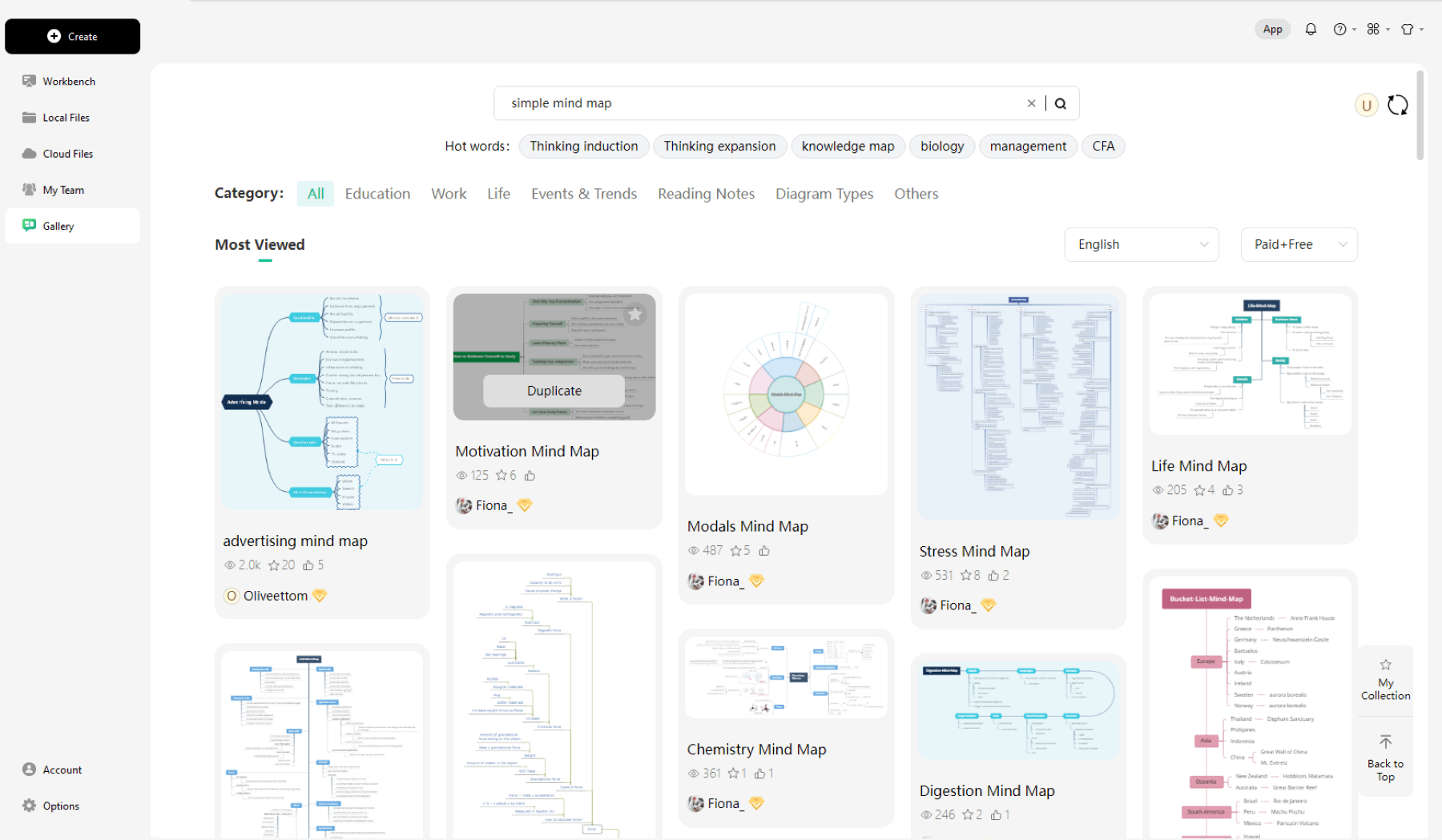
Task: Click the App button in top bar
Action: [x=1272, y=30]
